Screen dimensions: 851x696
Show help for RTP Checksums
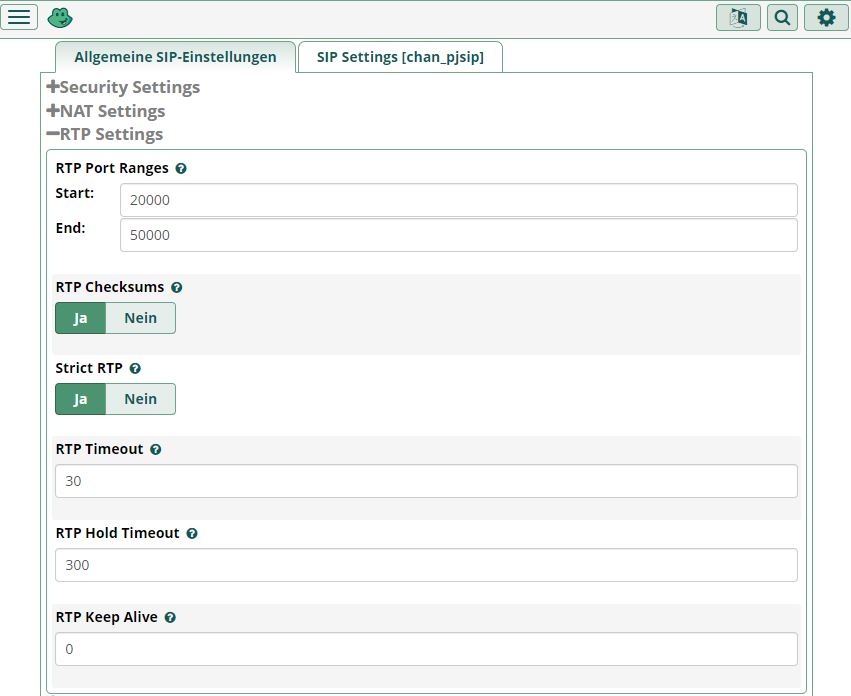176,288
